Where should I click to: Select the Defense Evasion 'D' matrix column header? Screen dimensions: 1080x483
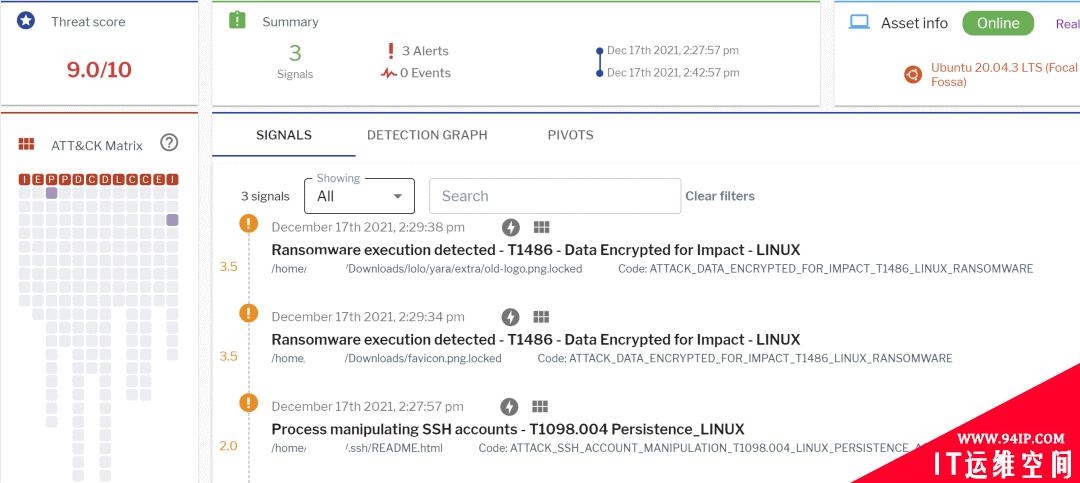pyautogui.click(x=79, y=180)
